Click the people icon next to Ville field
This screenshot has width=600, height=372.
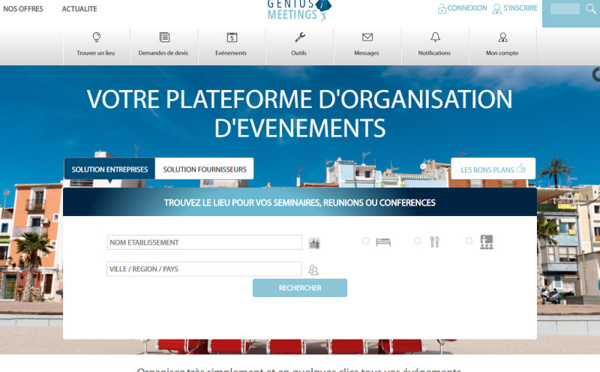tap(313, 270)
